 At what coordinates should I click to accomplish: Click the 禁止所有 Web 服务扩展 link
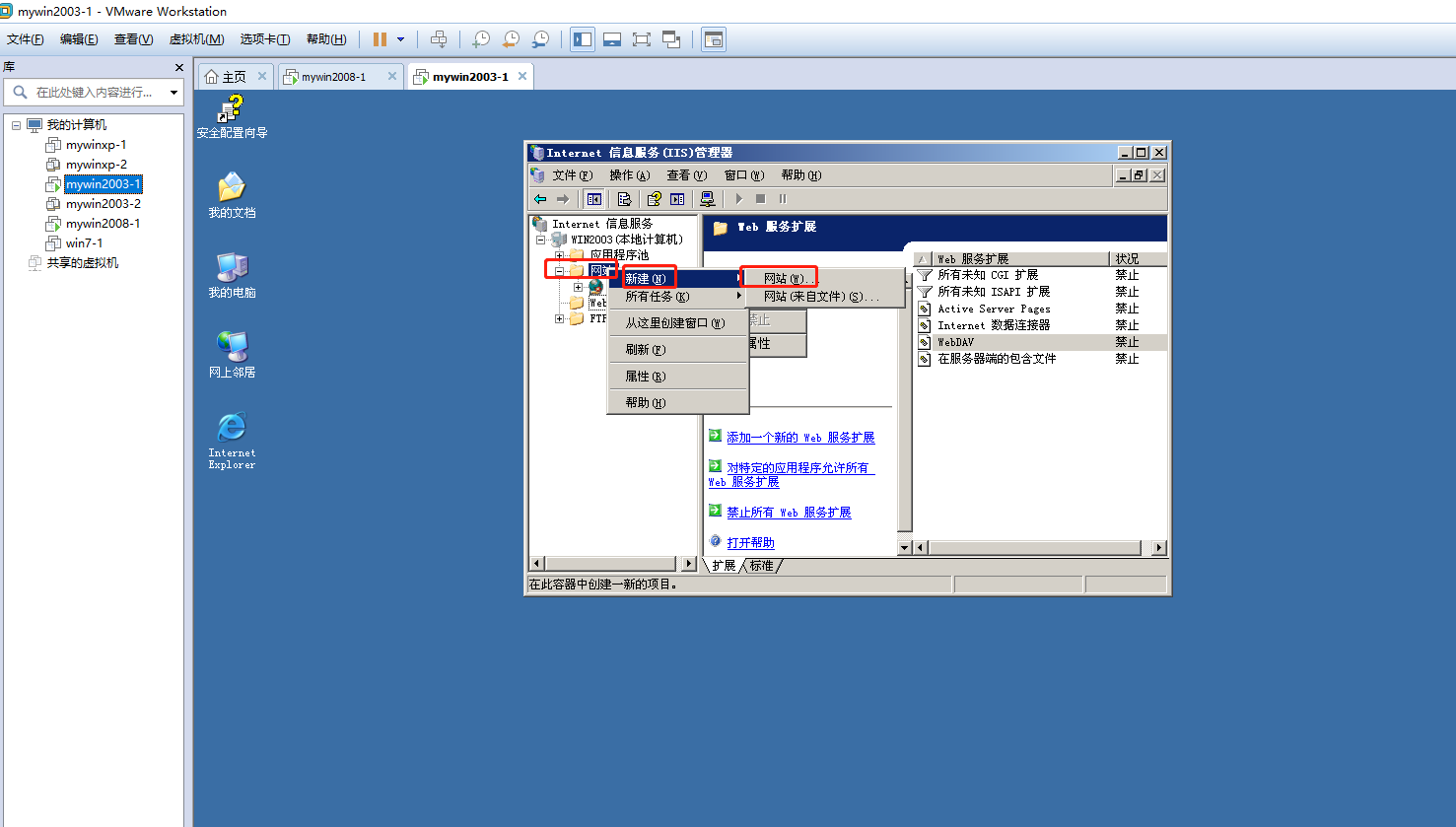[x=789, y=513]
